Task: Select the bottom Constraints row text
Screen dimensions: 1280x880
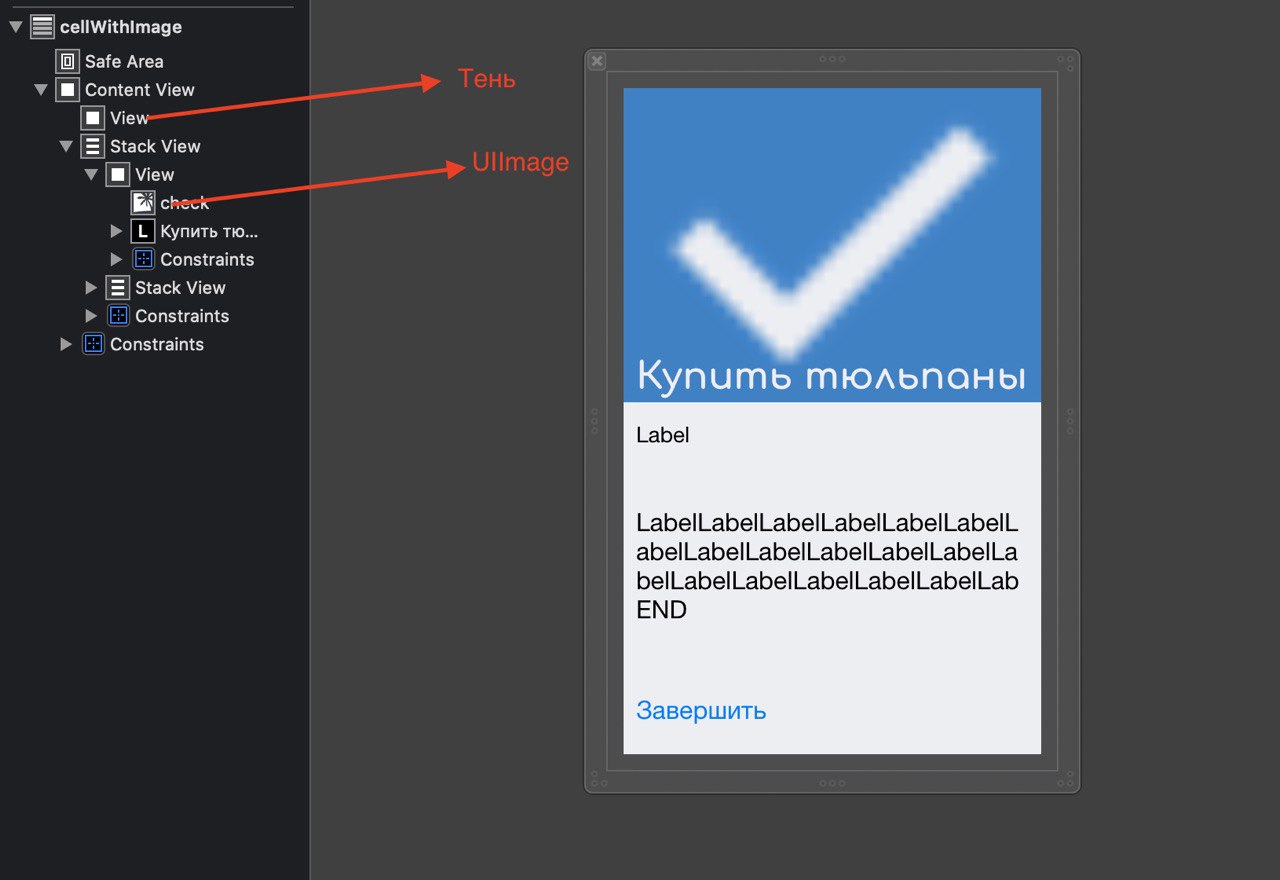Action: [157, 344]
